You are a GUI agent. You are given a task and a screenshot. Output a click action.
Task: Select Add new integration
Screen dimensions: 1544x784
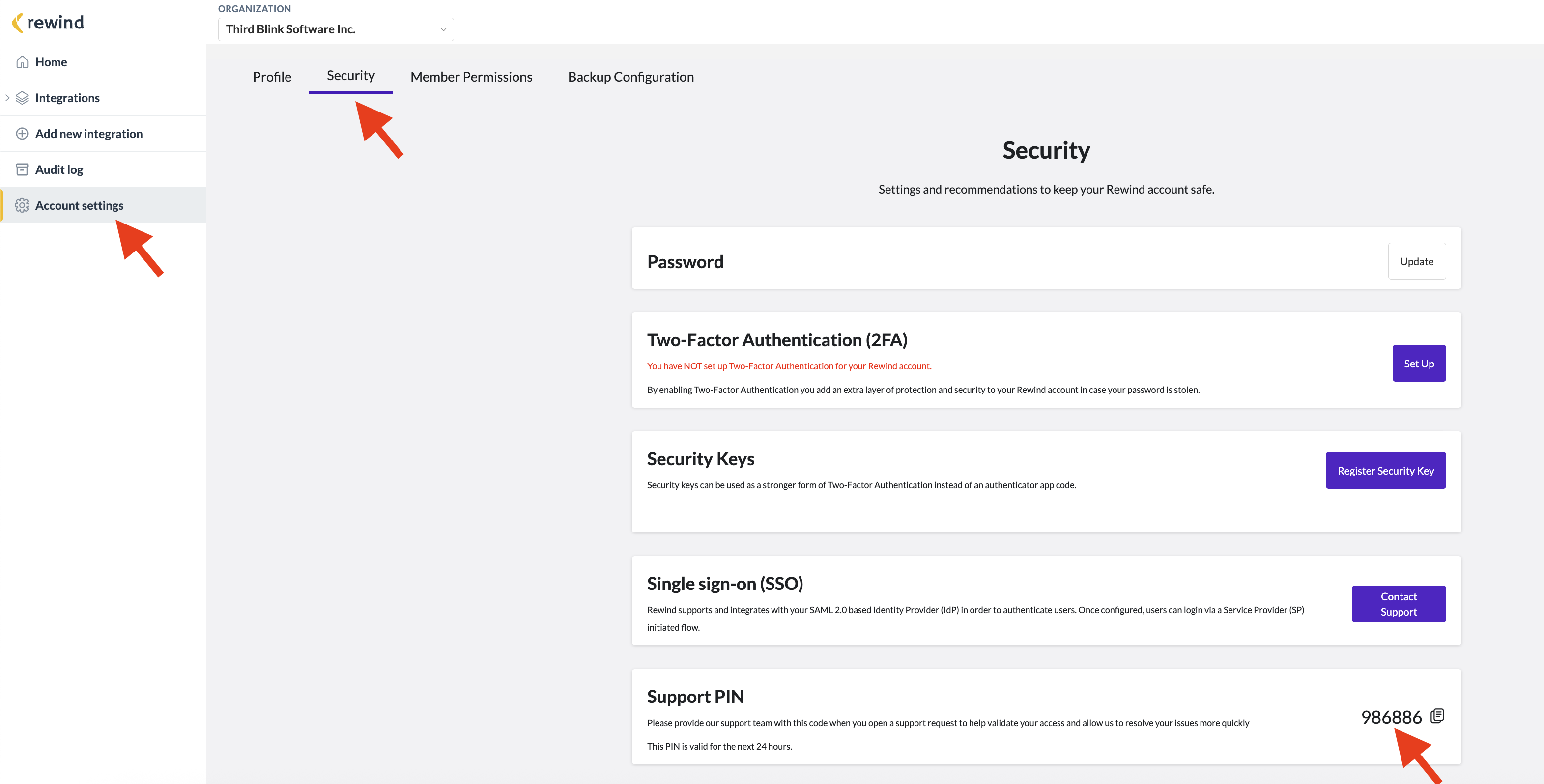(x=103, y=134)
